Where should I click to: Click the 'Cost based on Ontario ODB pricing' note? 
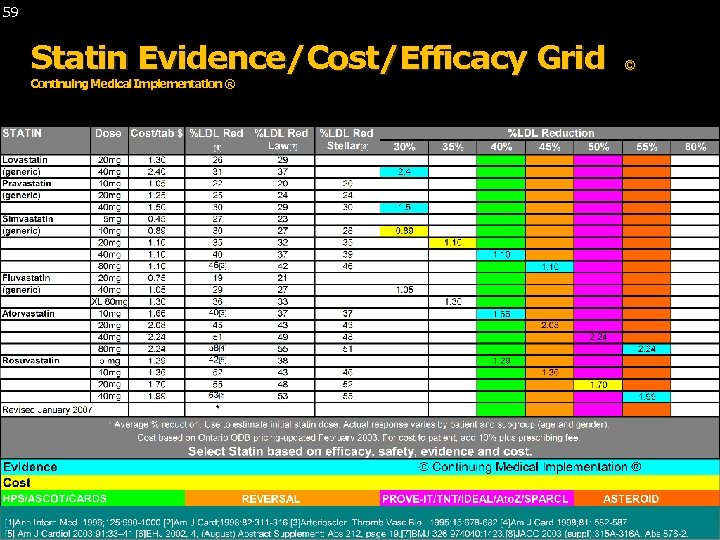tap(358, 438)
